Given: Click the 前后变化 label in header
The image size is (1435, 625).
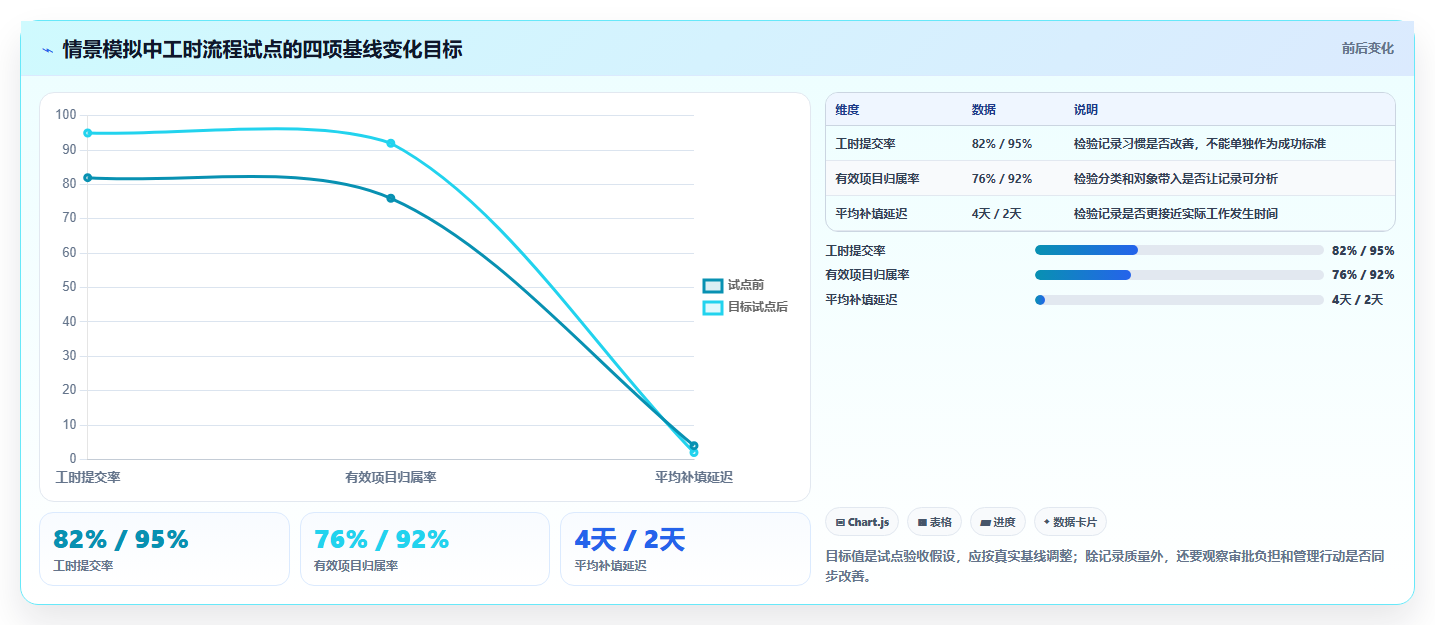Looking at the screenshot, I should pos(1367,48).
